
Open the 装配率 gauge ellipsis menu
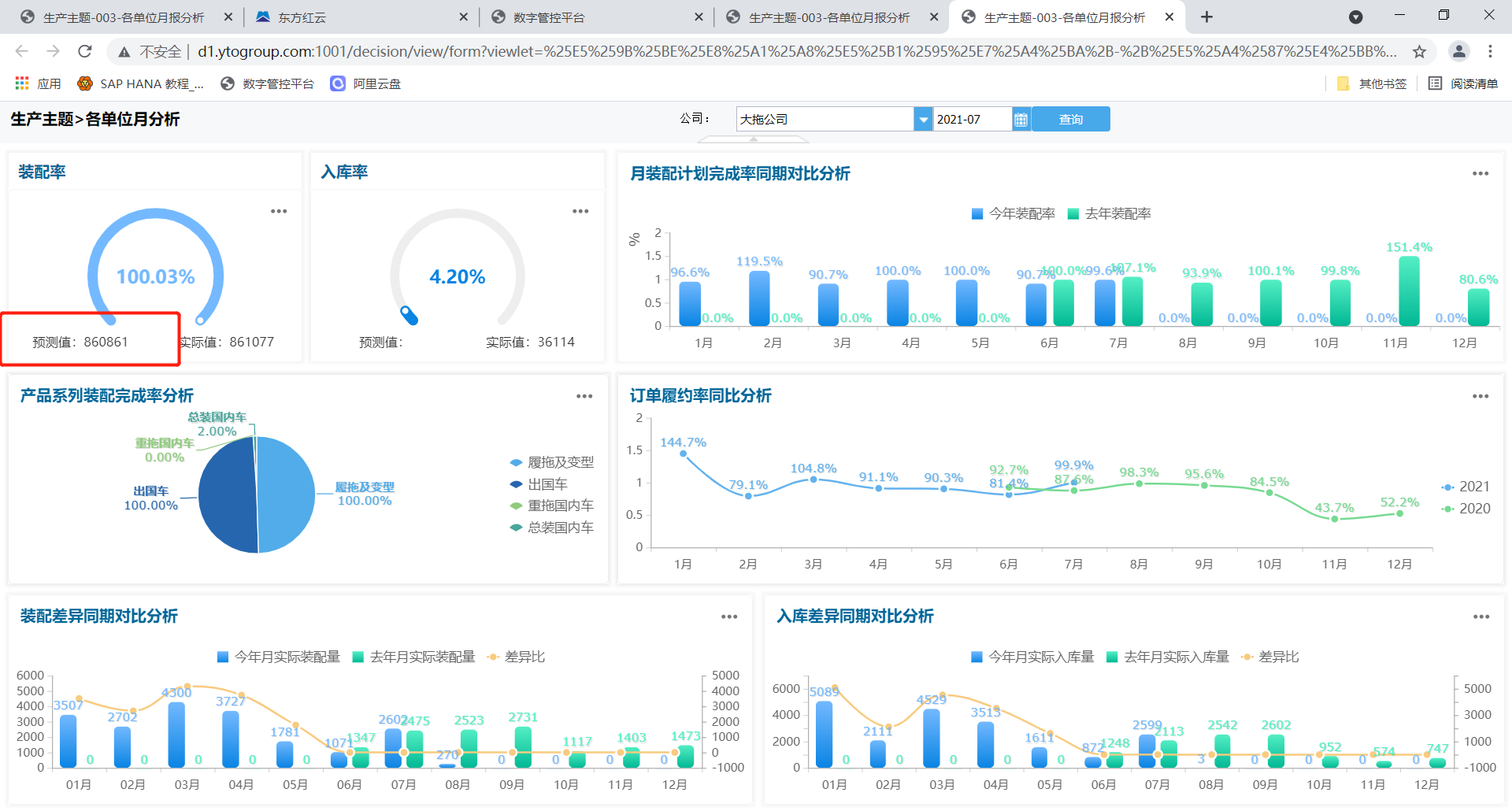click(279, 211)
